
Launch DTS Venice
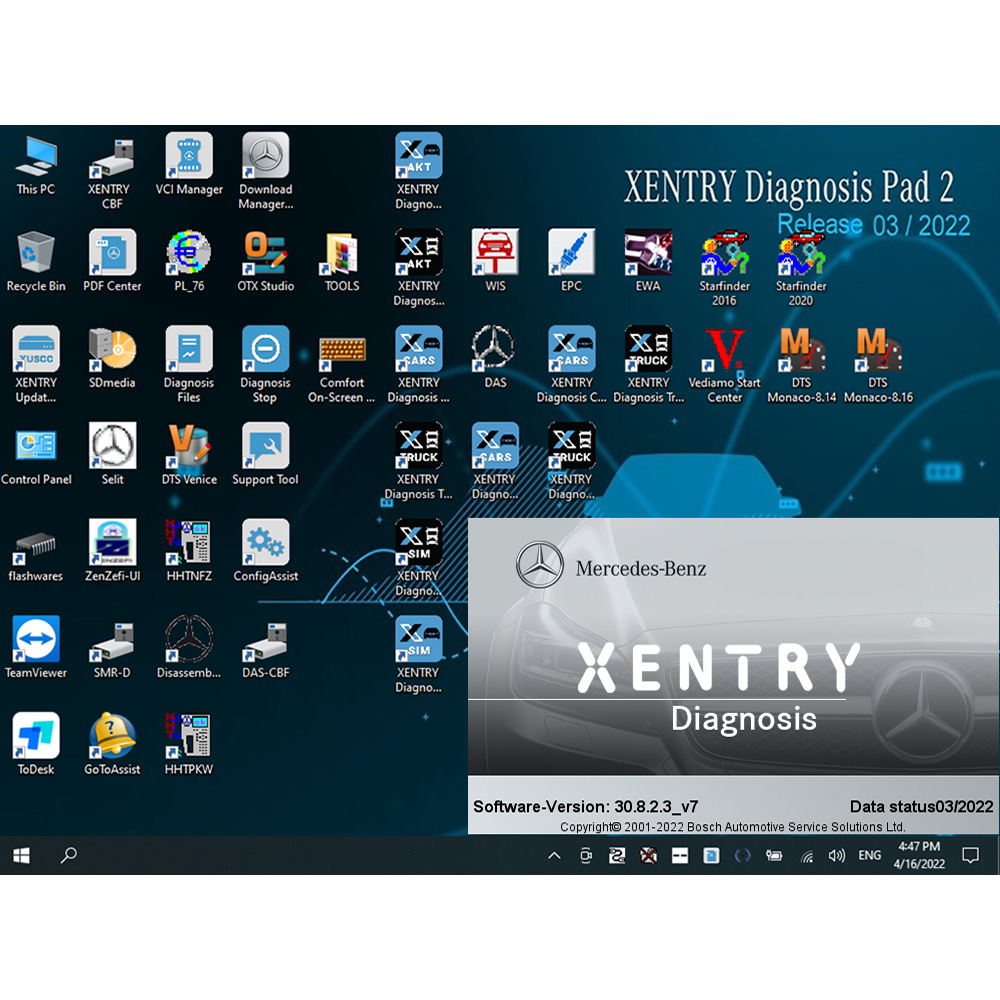[x=189, y=453]
